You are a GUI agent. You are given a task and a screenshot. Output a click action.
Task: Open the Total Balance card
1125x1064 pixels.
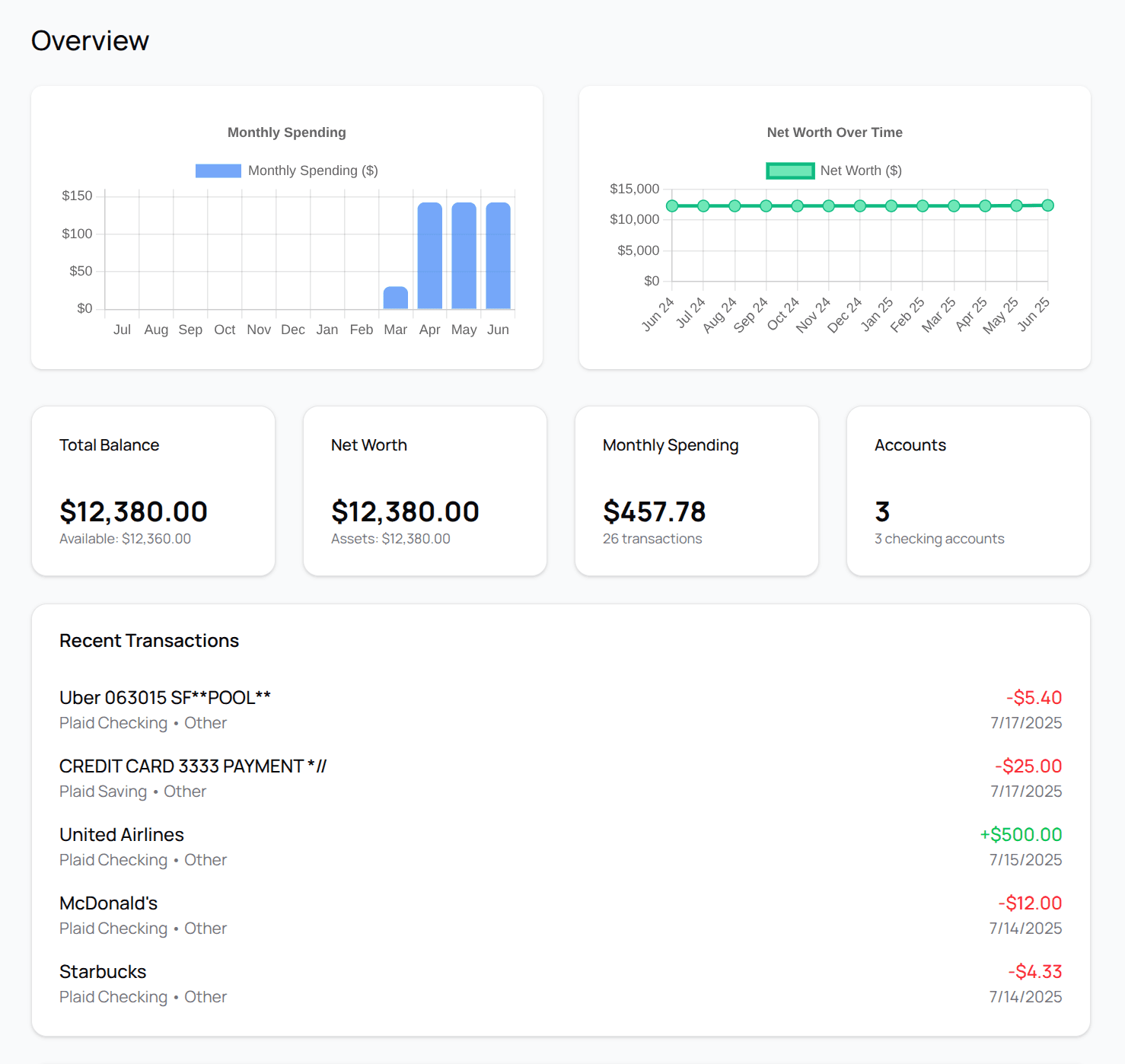pyautogui.click(x=152, y=490)
